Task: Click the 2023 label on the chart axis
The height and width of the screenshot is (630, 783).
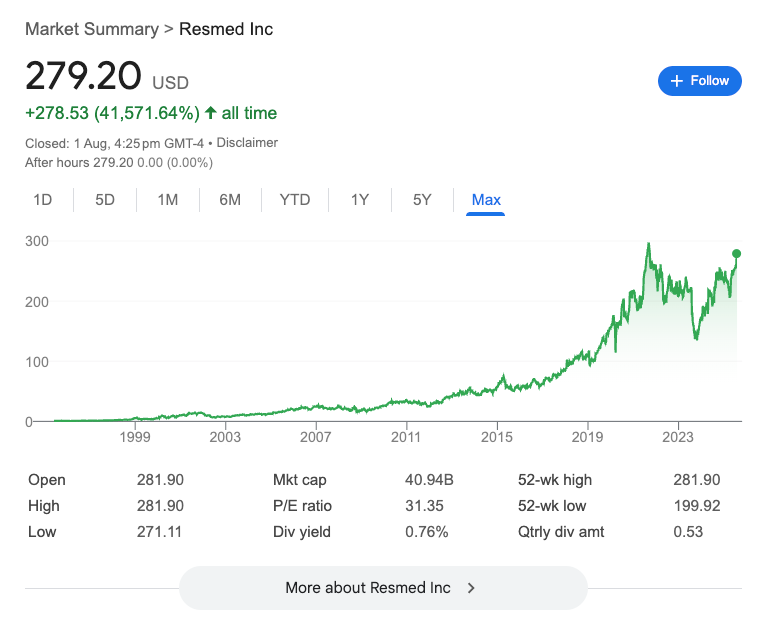Action: tap(678, 437)
